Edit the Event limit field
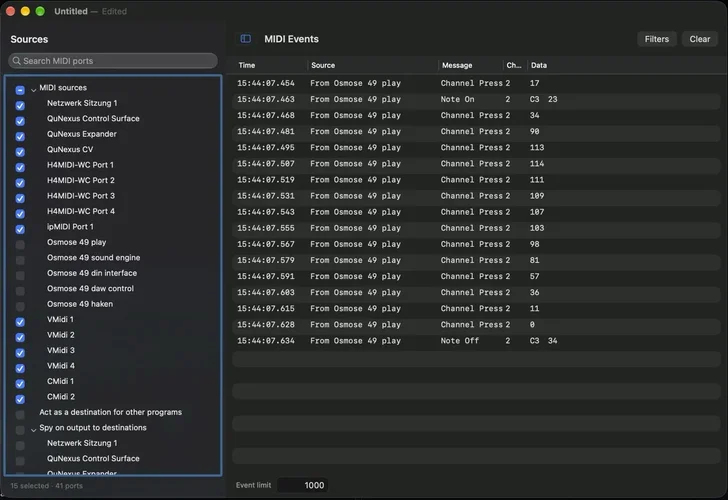The height and width of the screenshot is (500, 728). click(303, 485)
